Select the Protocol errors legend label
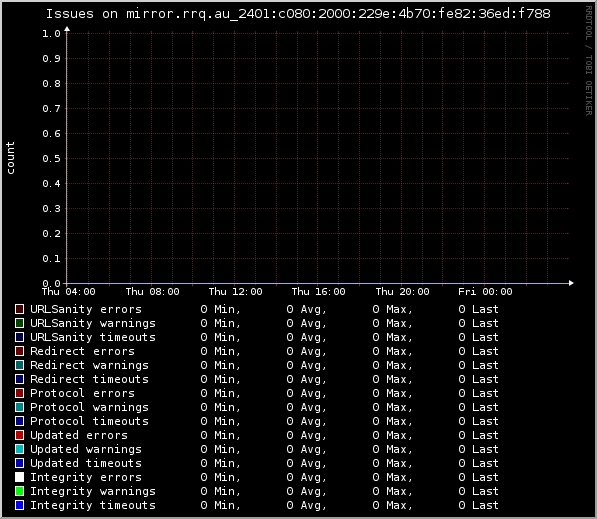This screenshot has width=597, height=519. tap(82, 393)
